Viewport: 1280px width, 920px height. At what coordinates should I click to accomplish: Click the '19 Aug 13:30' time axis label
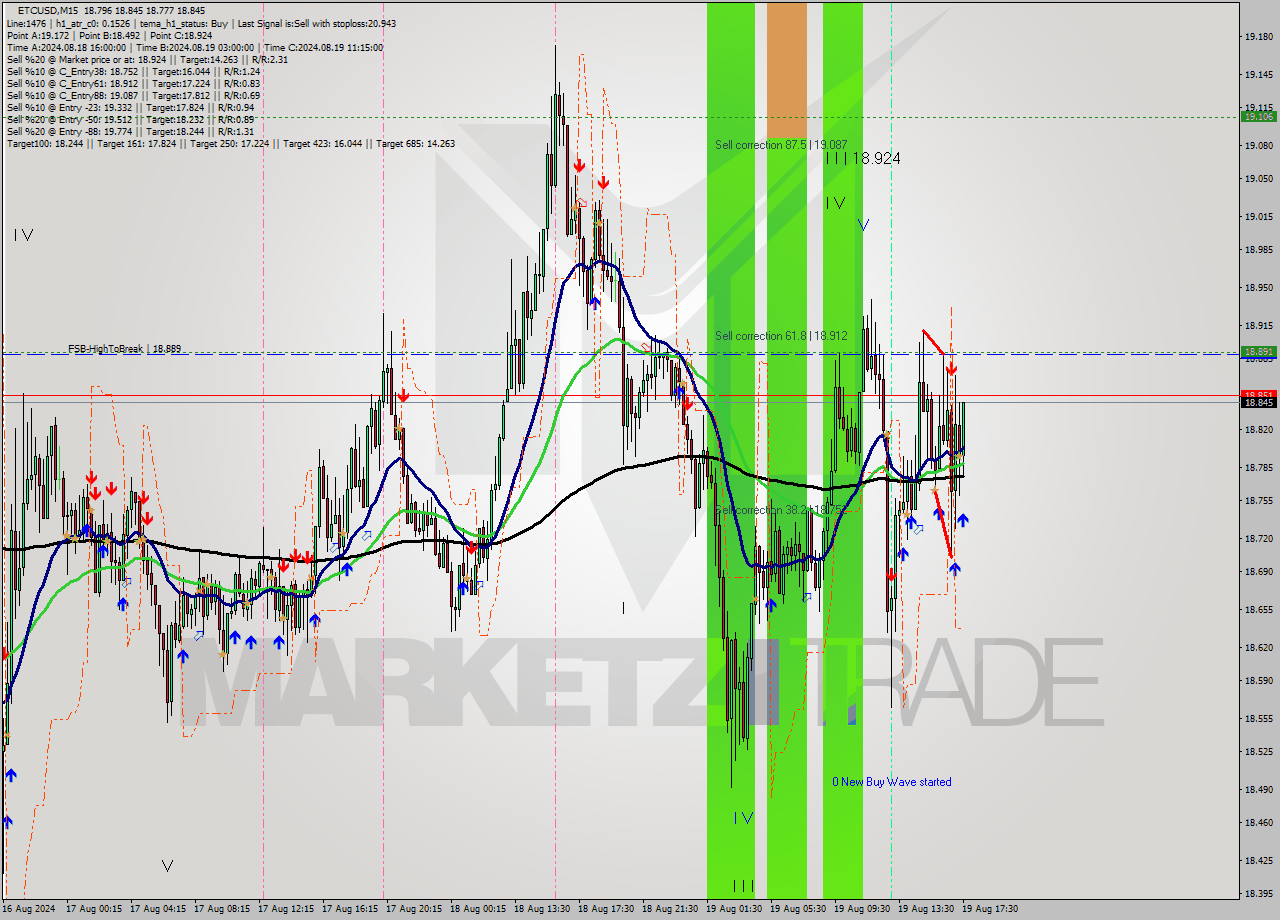[926, 909]
